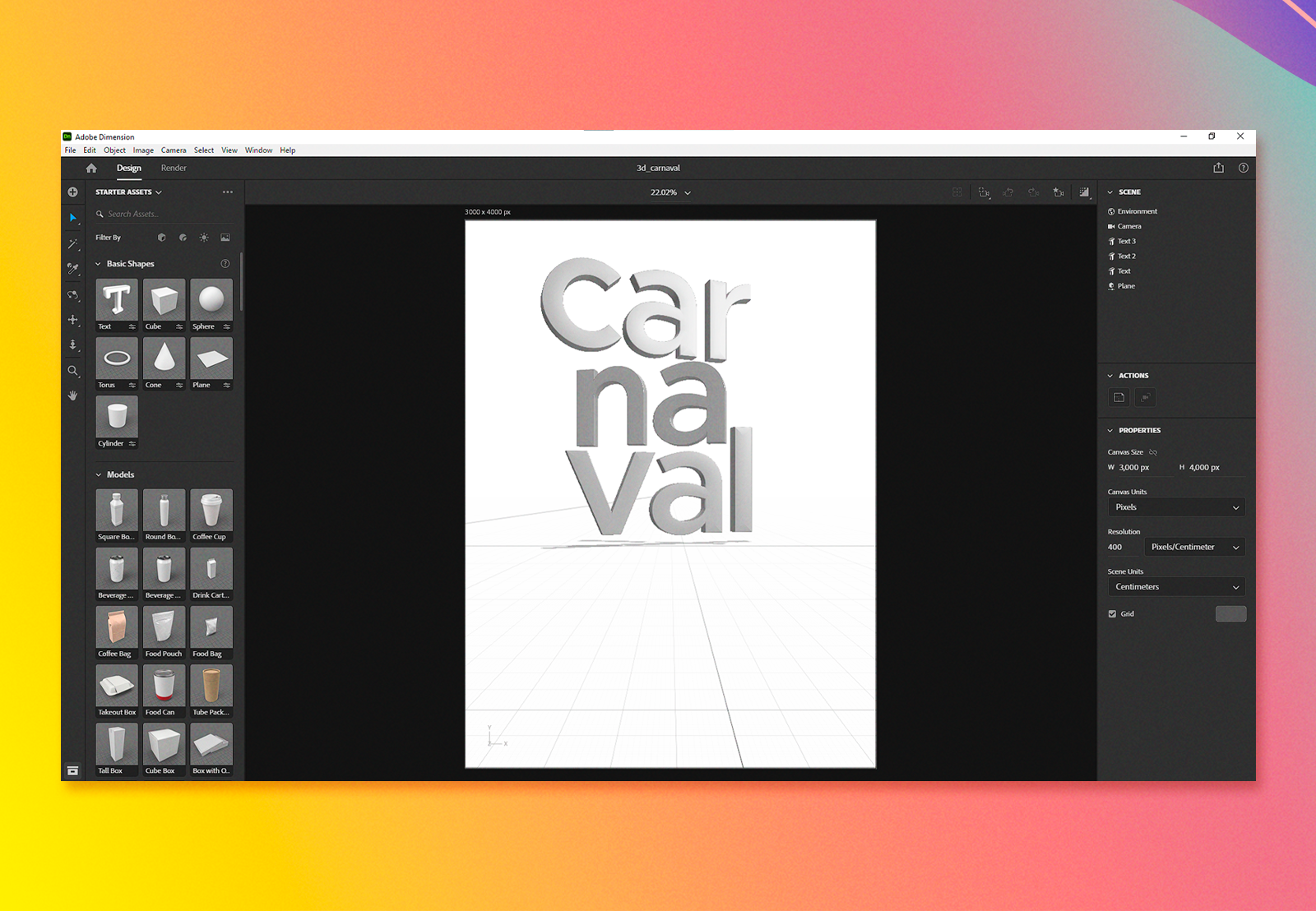Collapse the Actions panel
This screenshot has height=911, width=1316.
coord(1110,376)
